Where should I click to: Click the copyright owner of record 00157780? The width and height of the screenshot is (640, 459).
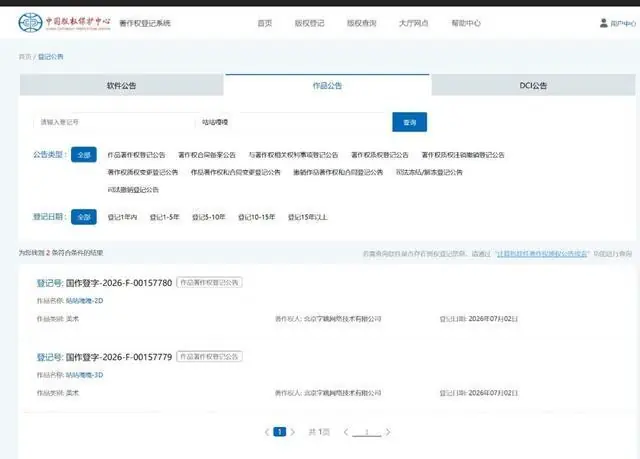342,319
